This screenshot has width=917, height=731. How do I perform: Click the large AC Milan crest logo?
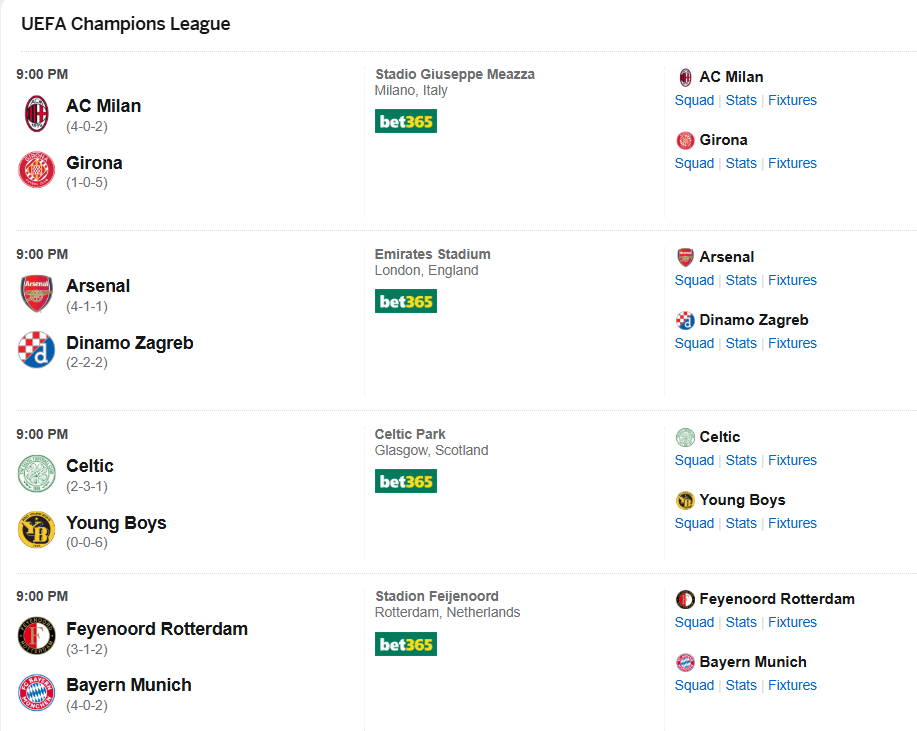tap(36, 113)
